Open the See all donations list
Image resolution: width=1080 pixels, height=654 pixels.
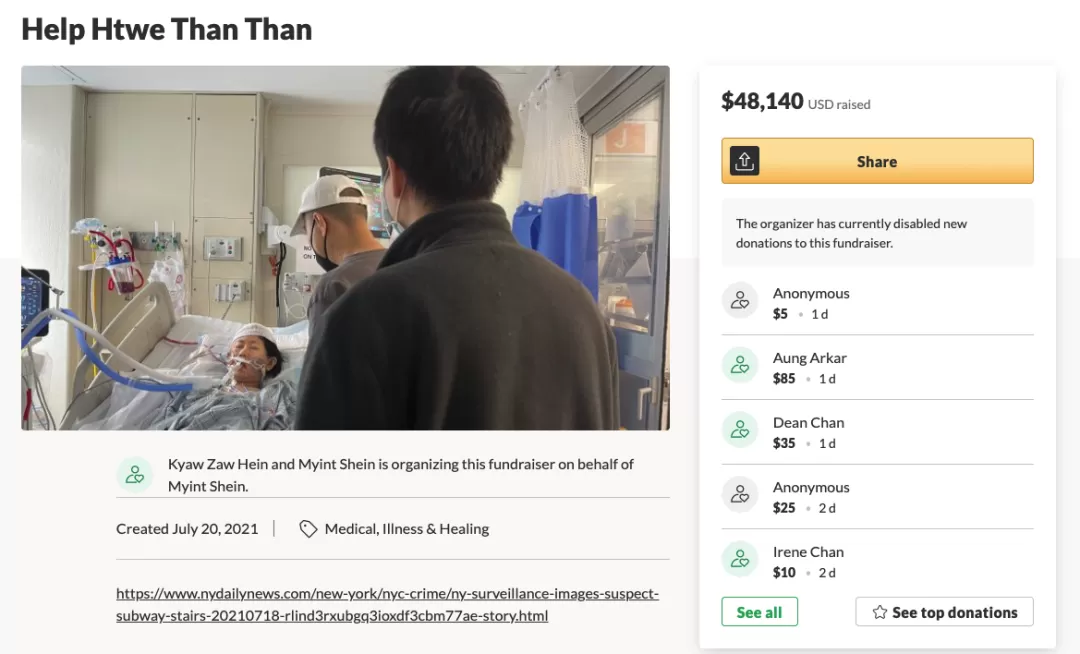click(x=759, y=612)
